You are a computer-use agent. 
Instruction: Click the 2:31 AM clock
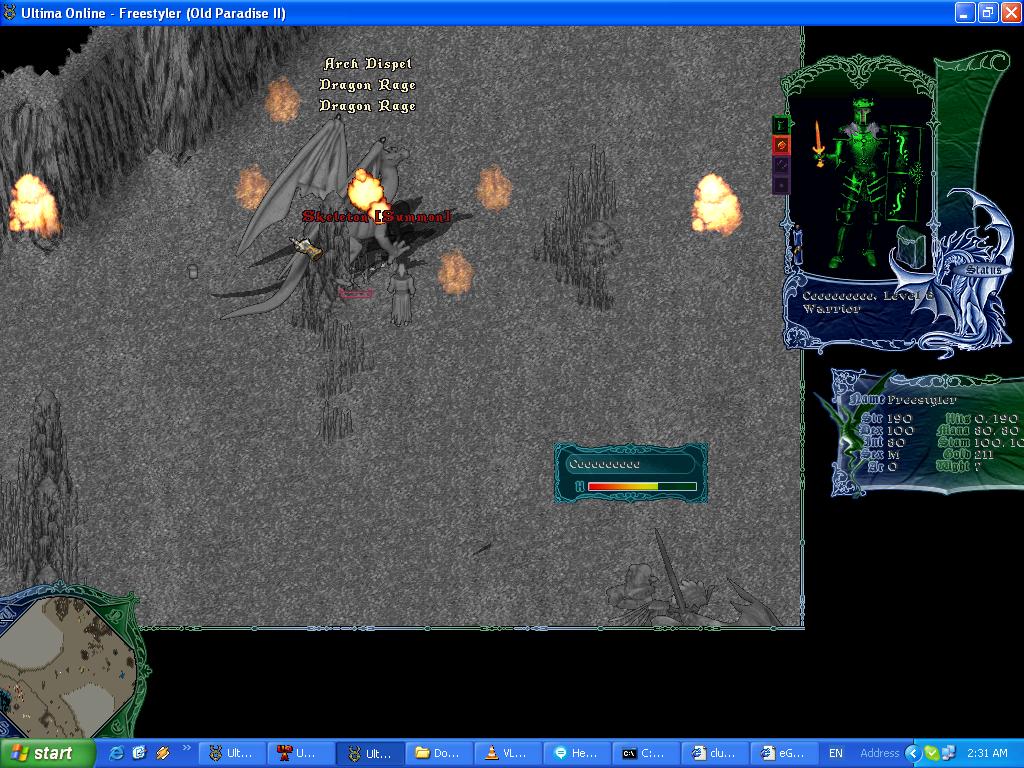[987, 753]
